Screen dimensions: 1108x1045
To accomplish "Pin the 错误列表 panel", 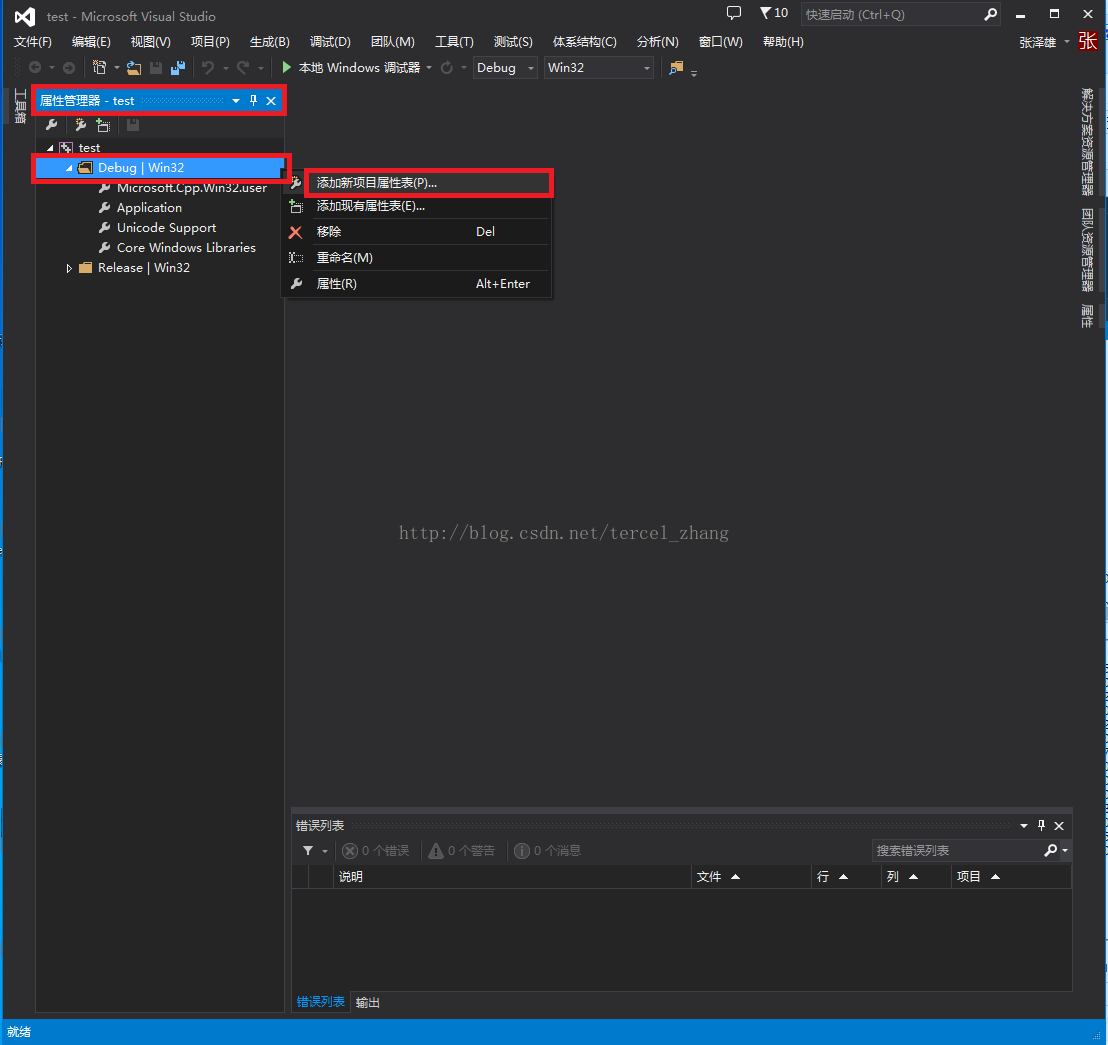I will pyautogui.click(x=1041, y=825).
